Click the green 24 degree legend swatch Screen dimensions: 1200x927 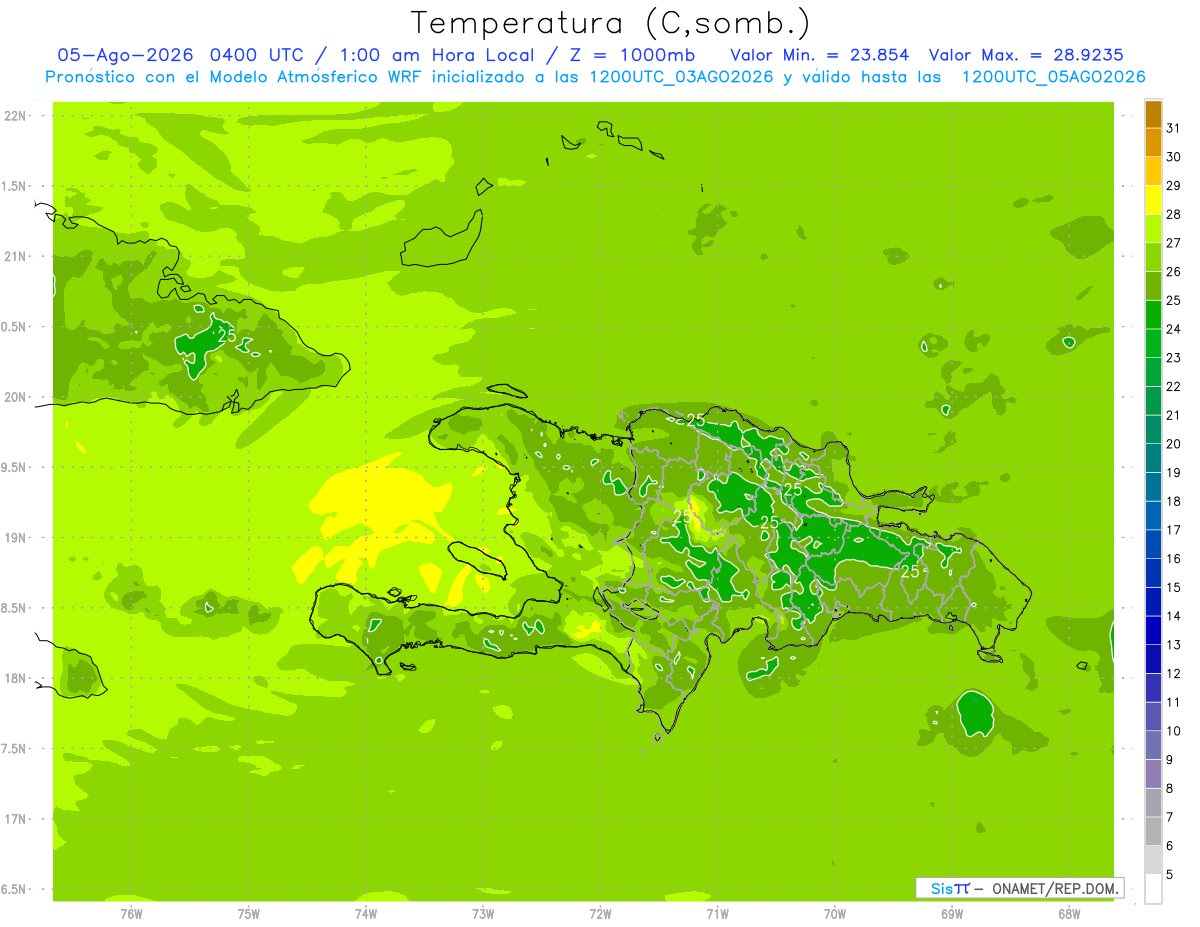[1153, 316]
